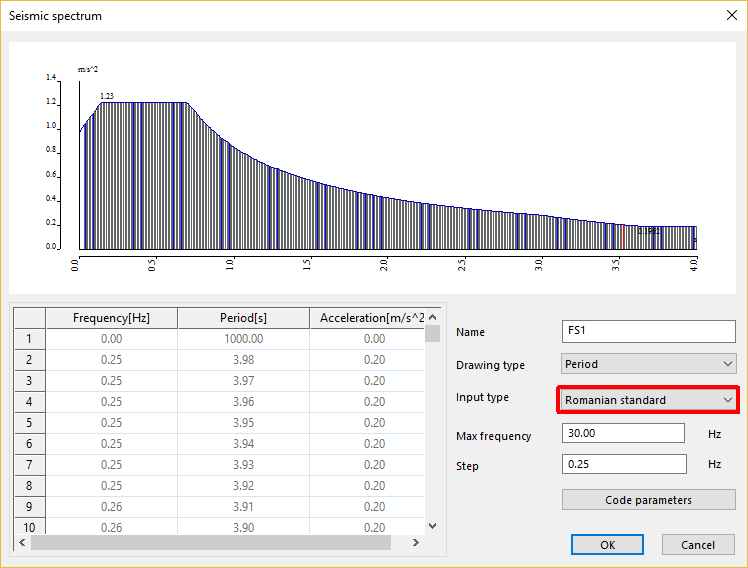This screenshot has width=748, height=568.
Task: Select row header 8
Action: 30,486
